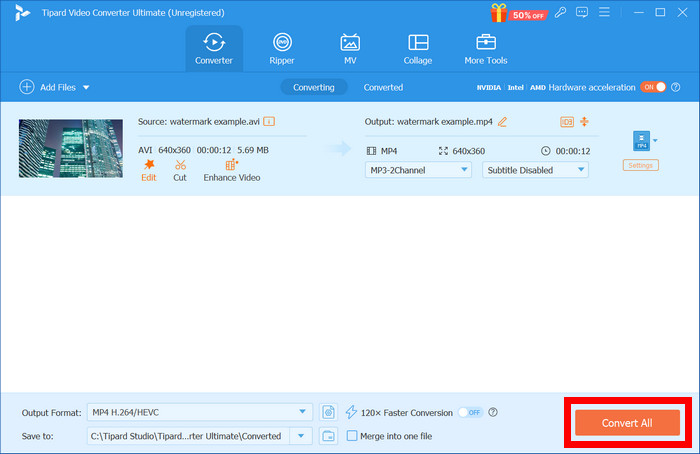The image size is (700, 454).
Task: Open the feedback chat icon
Action: [x=582, y=12]
